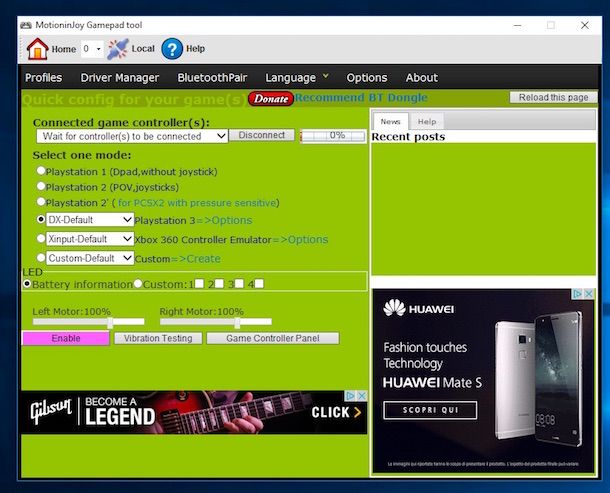Click the Huawei phone ad image
Image resolution: width=610 pixels, height=493 pixels.
point(540,380)
